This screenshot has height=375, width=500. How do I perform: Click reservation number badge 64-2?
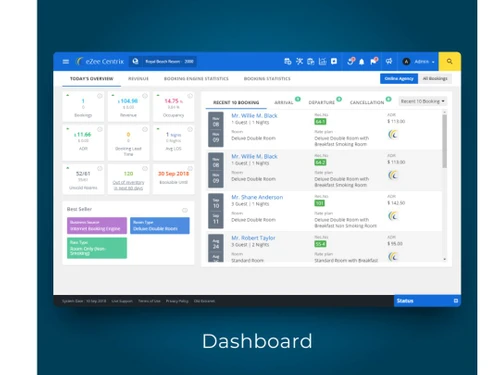pos(320,162)
